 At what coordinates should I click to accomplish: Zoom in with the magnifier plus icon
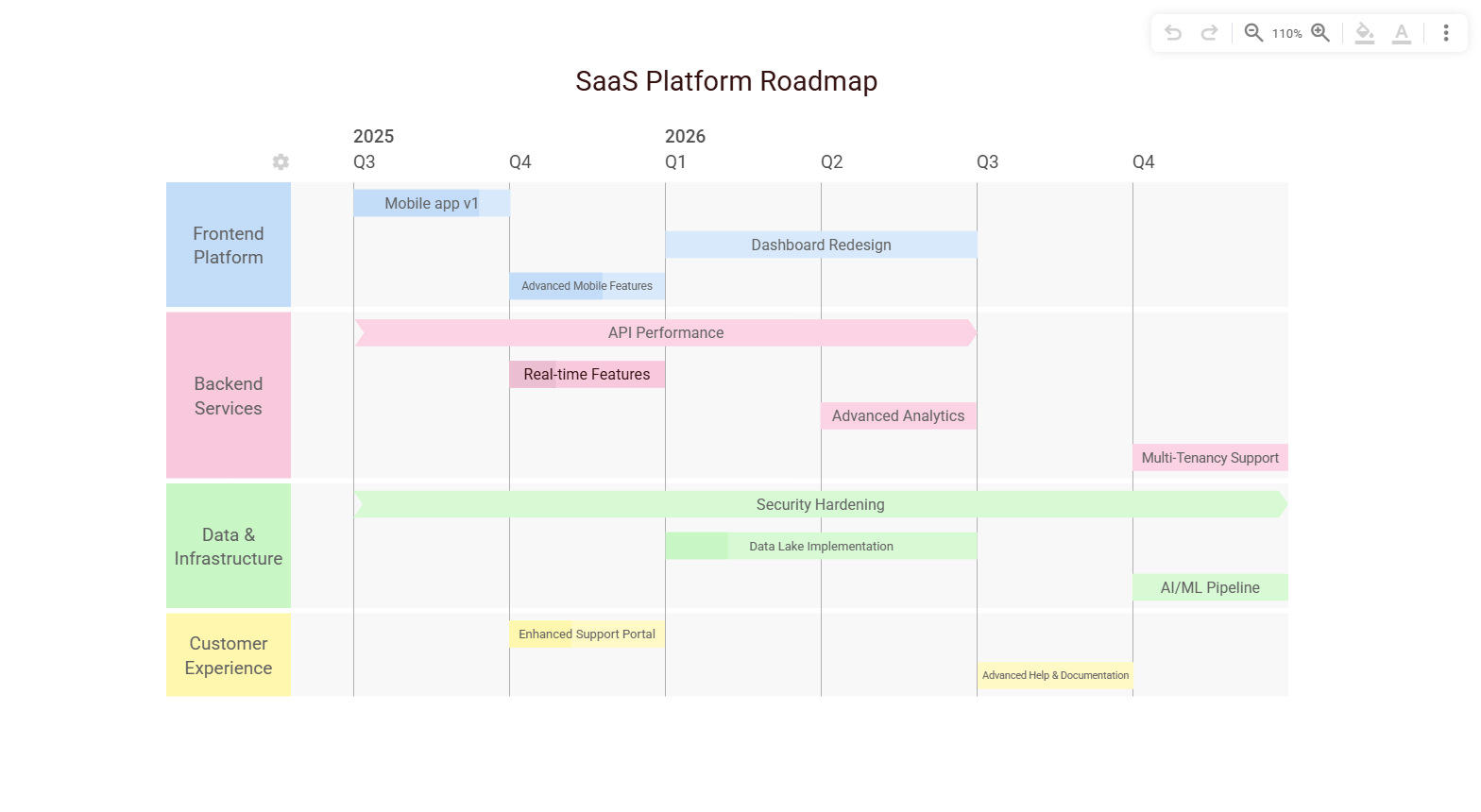coord(1320,33)
